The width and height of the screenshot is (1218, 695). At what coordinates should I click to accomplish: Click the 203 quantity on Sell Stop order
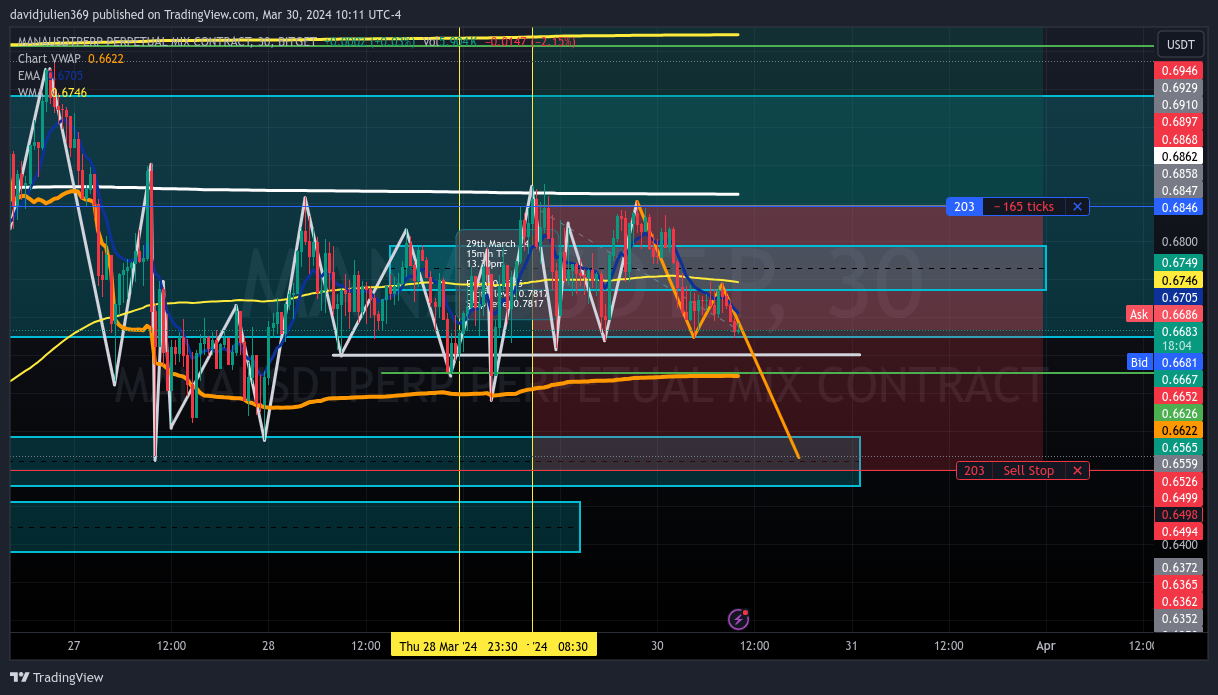pos(974,471)
